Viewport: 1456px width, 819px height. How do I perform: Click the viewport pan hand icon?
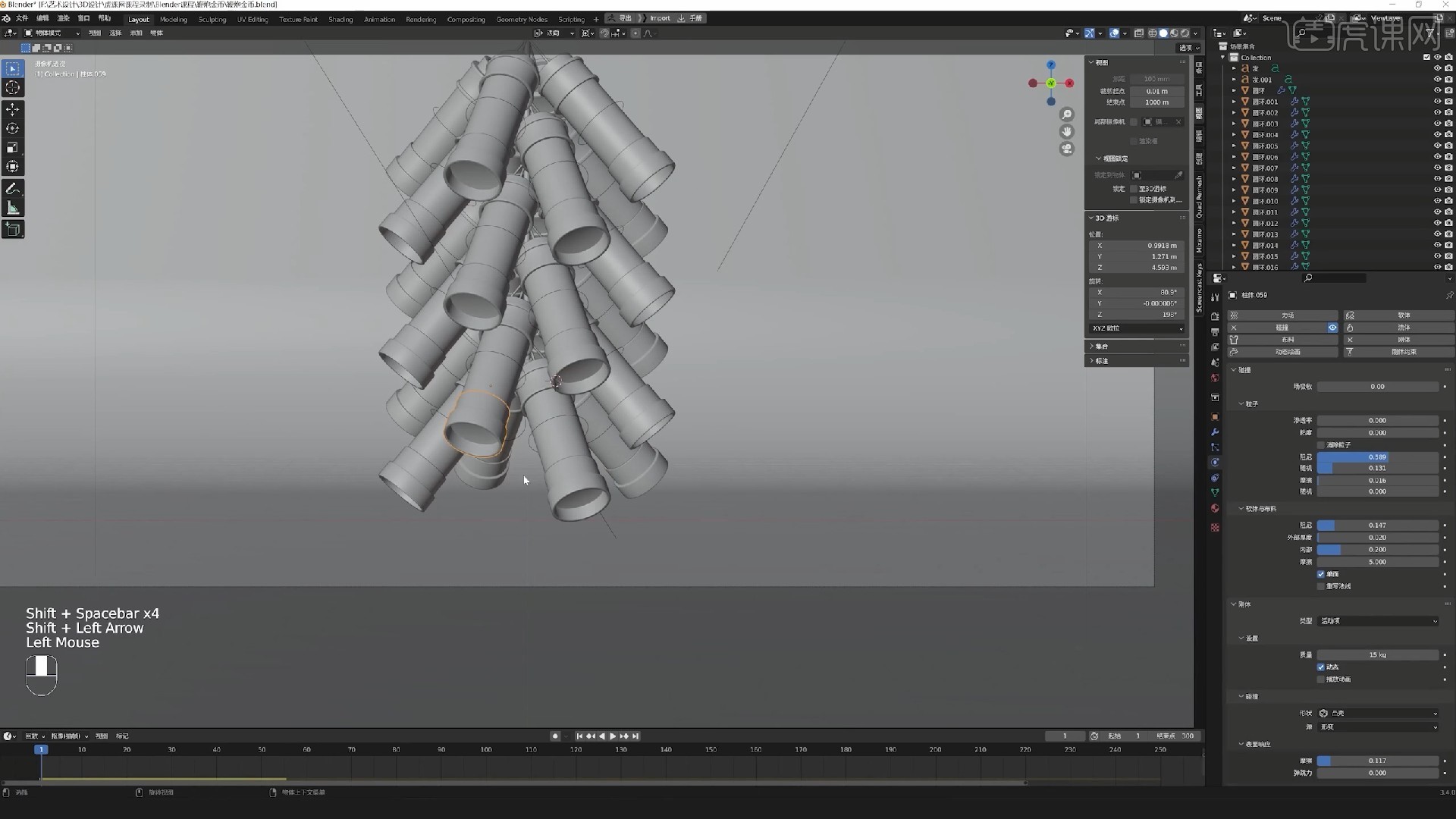pyautogui.click(x=1067, y=132)
